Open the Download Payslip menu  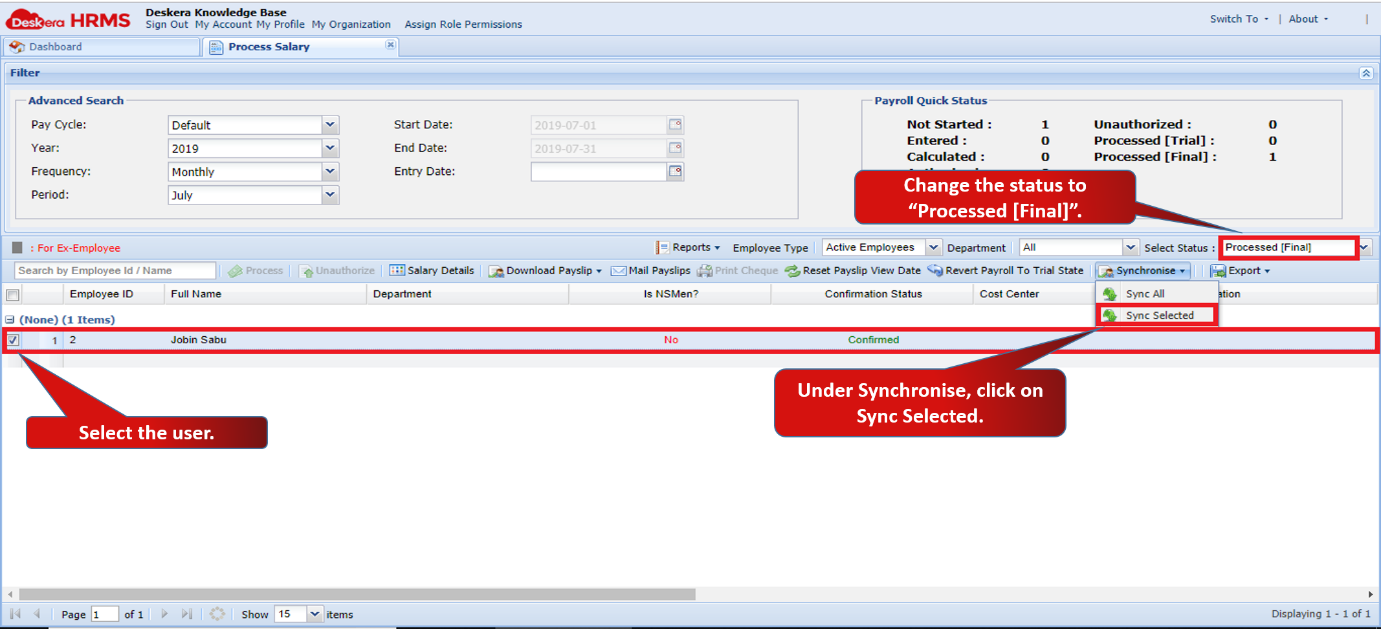[546, 271]
